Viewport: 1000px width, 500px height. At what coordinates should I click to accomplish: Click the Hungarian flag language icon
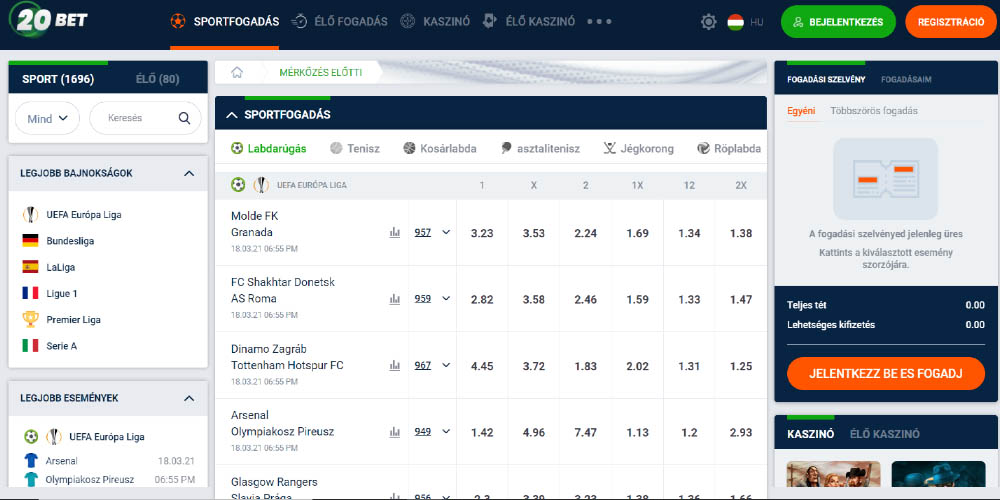(x=735, y=22)
